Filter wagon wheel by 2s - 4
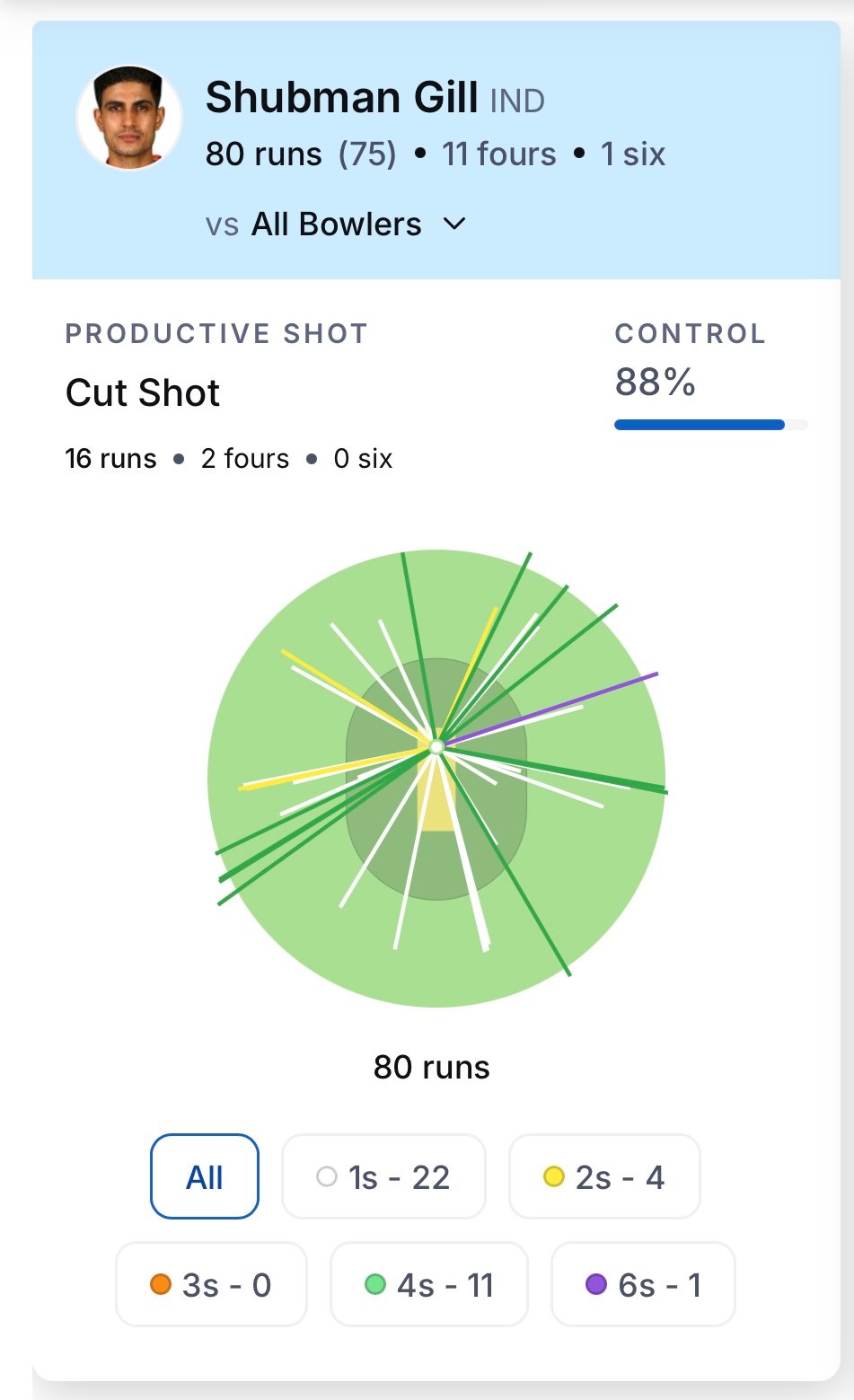 604,1176
